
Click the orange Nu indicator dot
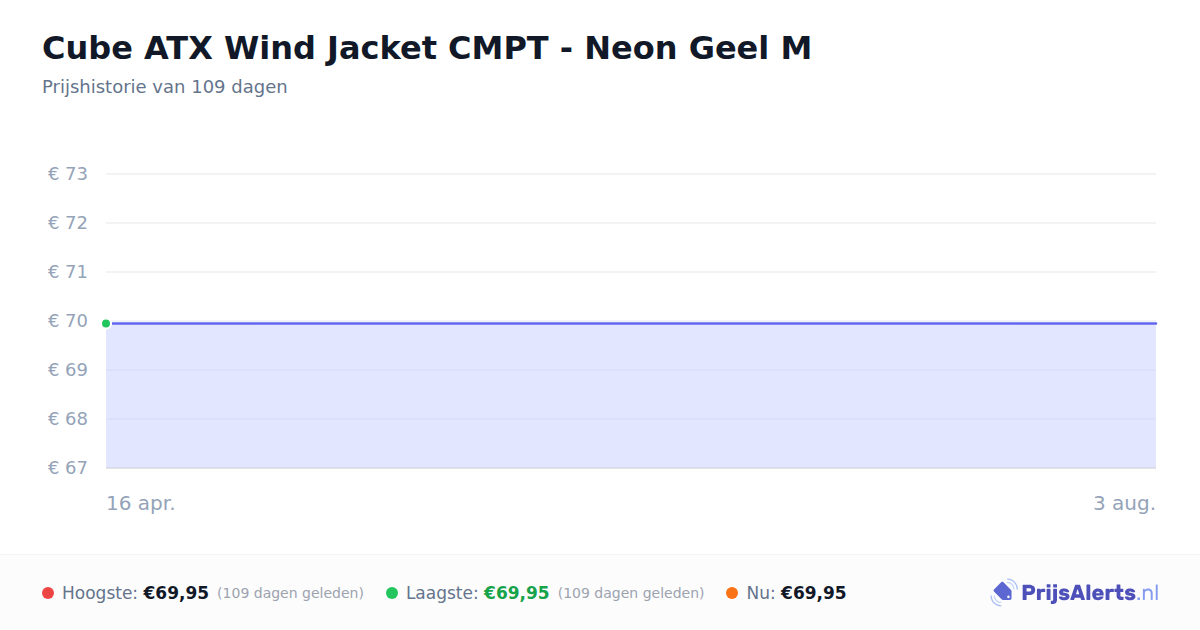(x=732, y=593)
